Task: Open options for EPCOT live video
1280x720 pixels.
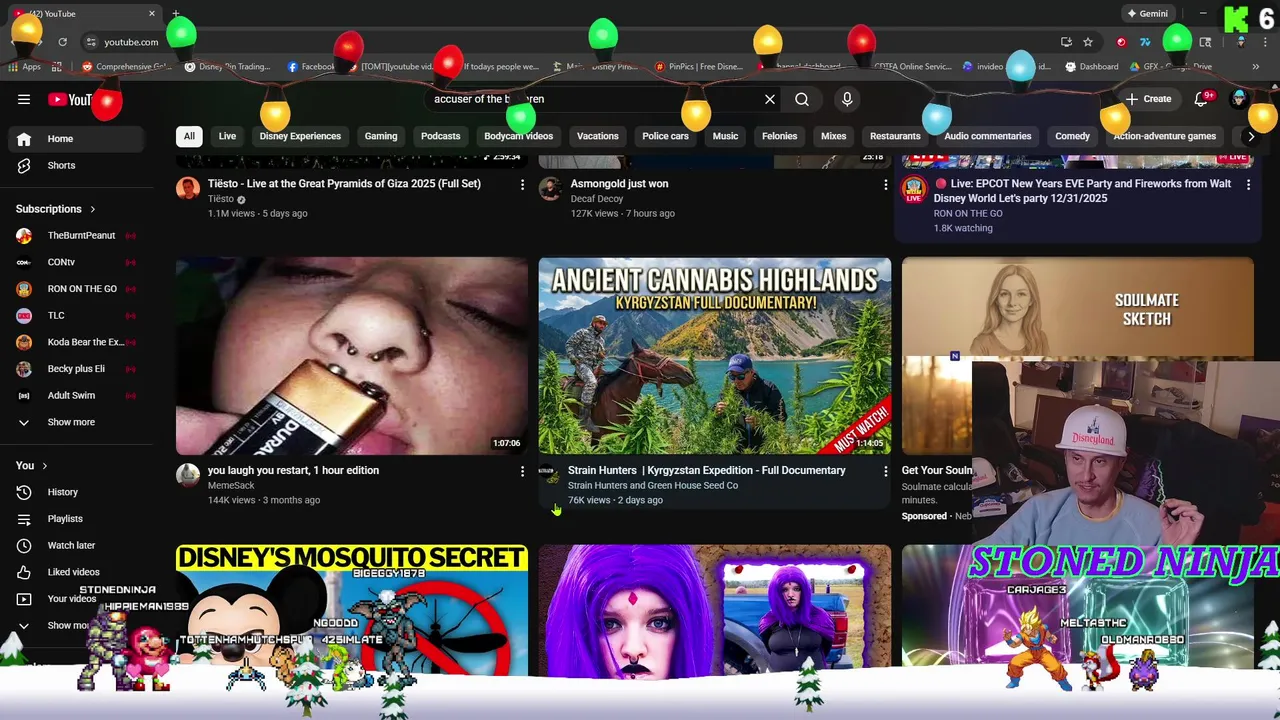Action: pyautogui.click(x=1248, y=185)
